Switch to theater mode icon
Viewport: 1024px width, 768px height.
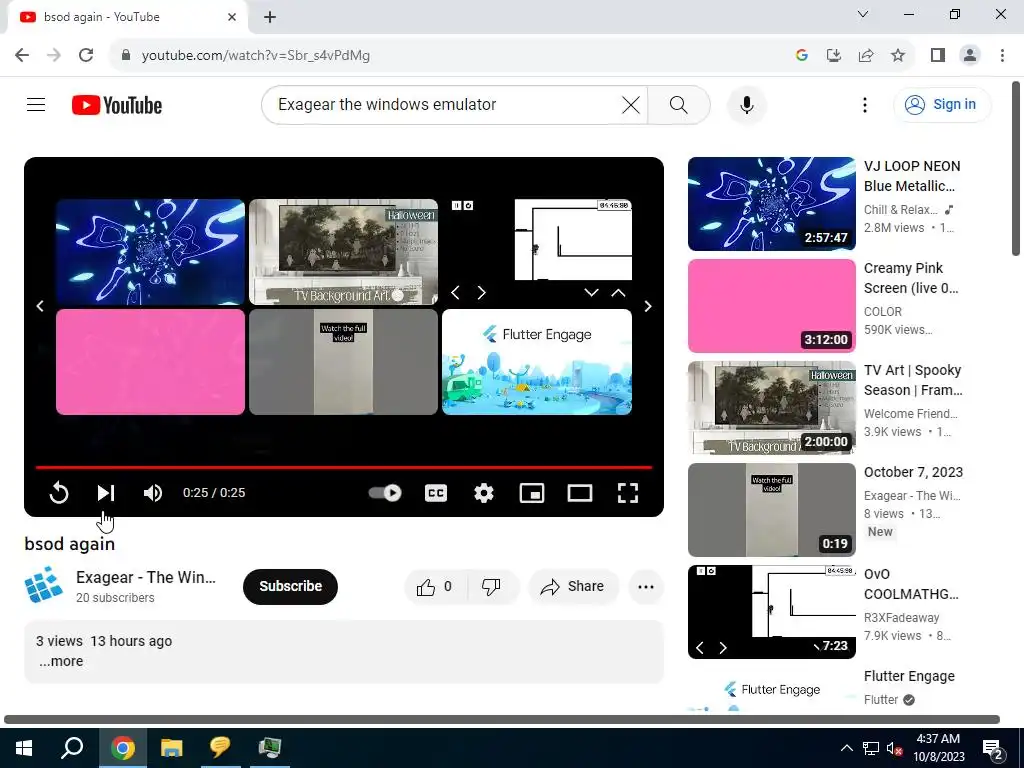[580, 493]
